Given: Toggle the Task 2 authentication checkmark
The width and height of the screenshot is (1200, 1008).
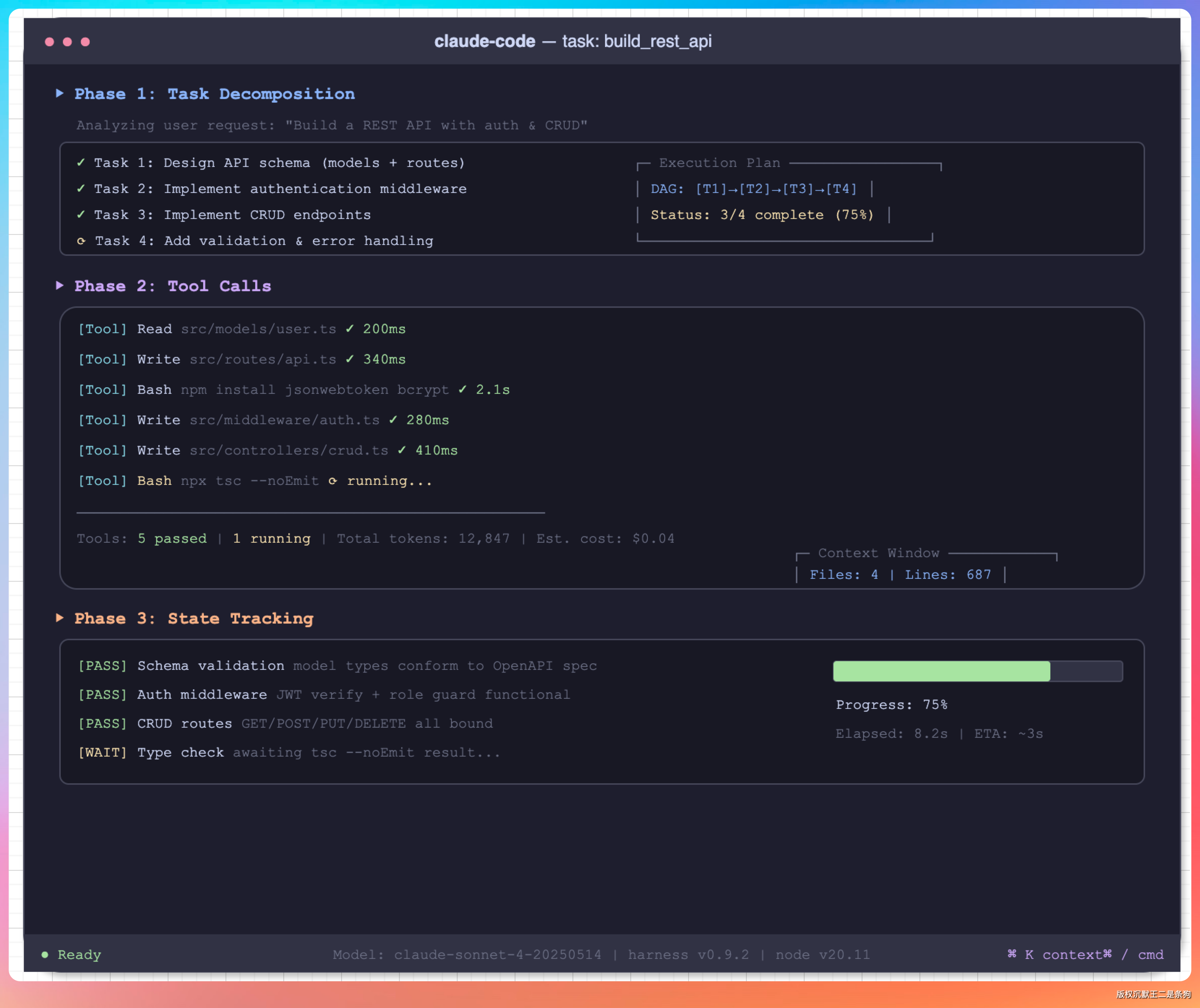Looking at the screenshot, I should click(x=81, y=189).
